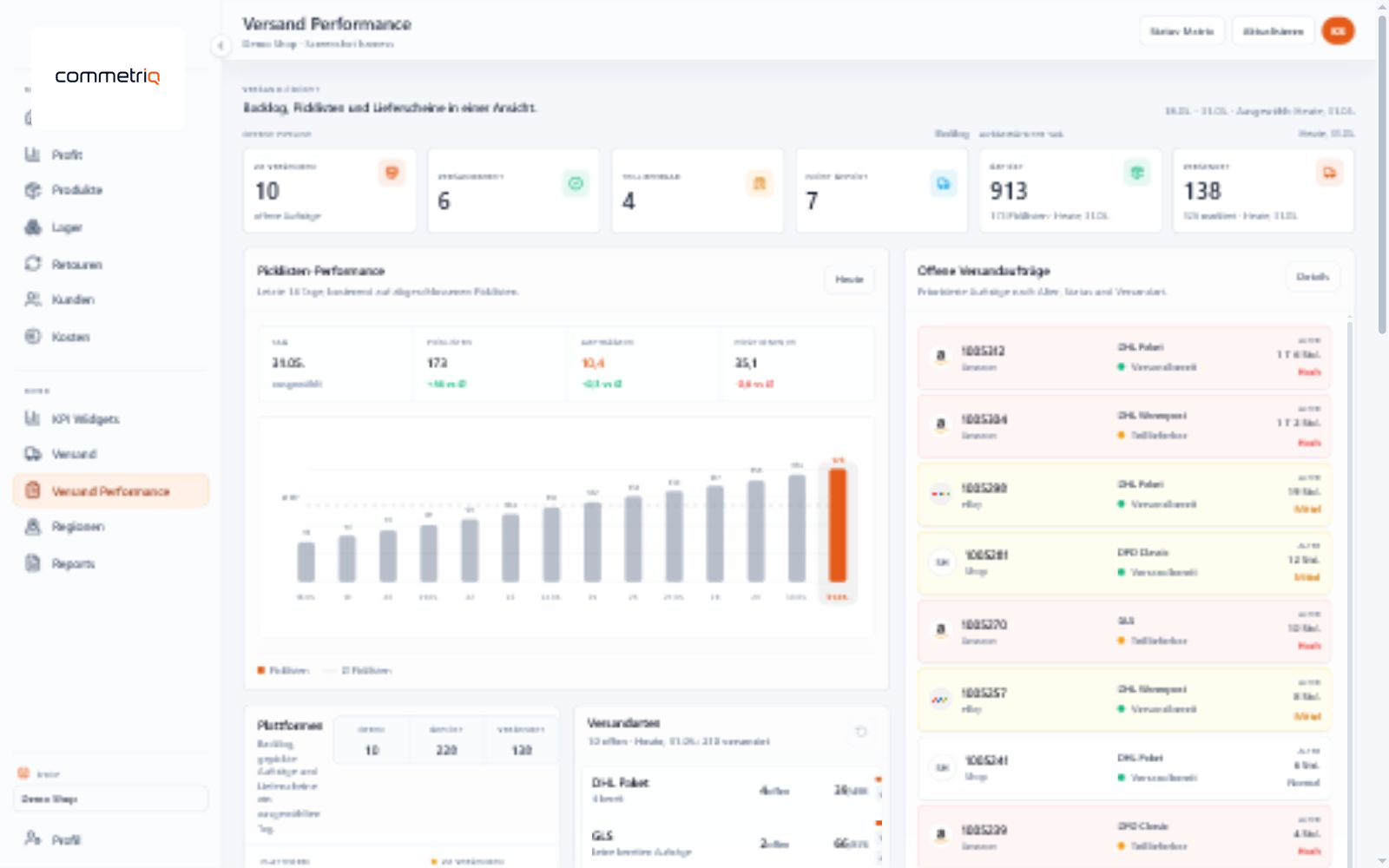This screenshot has width=1389, height=868.
Task: Click the Versand Performance page title
Action: 326,24
